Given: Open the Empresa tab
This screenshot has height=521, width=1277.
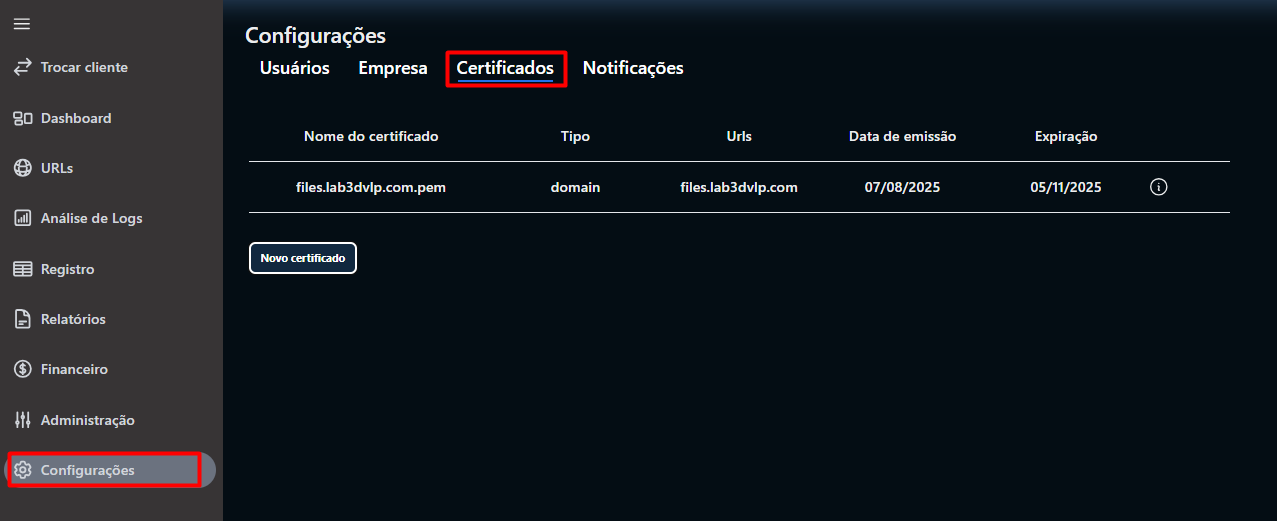Looking at the screenshot, I should 393,68.
